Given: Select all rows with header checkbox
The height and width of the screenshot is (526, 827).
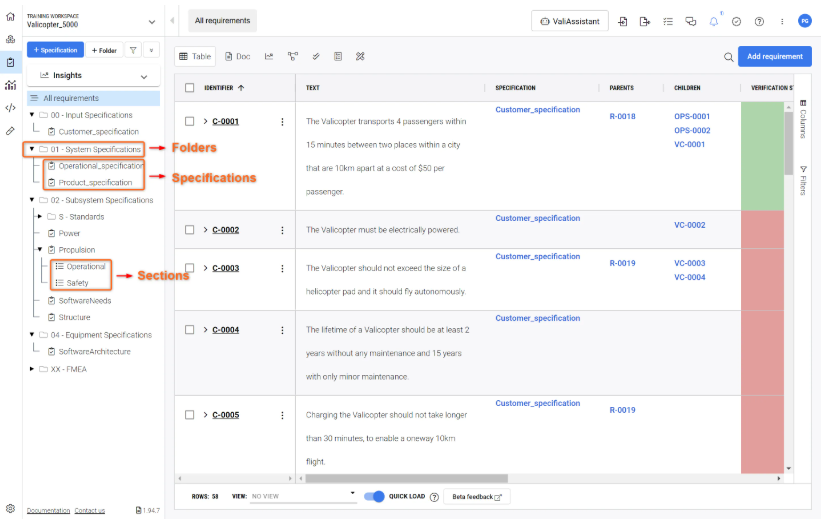Looking at the screenshot, I should tap(190, 88).
